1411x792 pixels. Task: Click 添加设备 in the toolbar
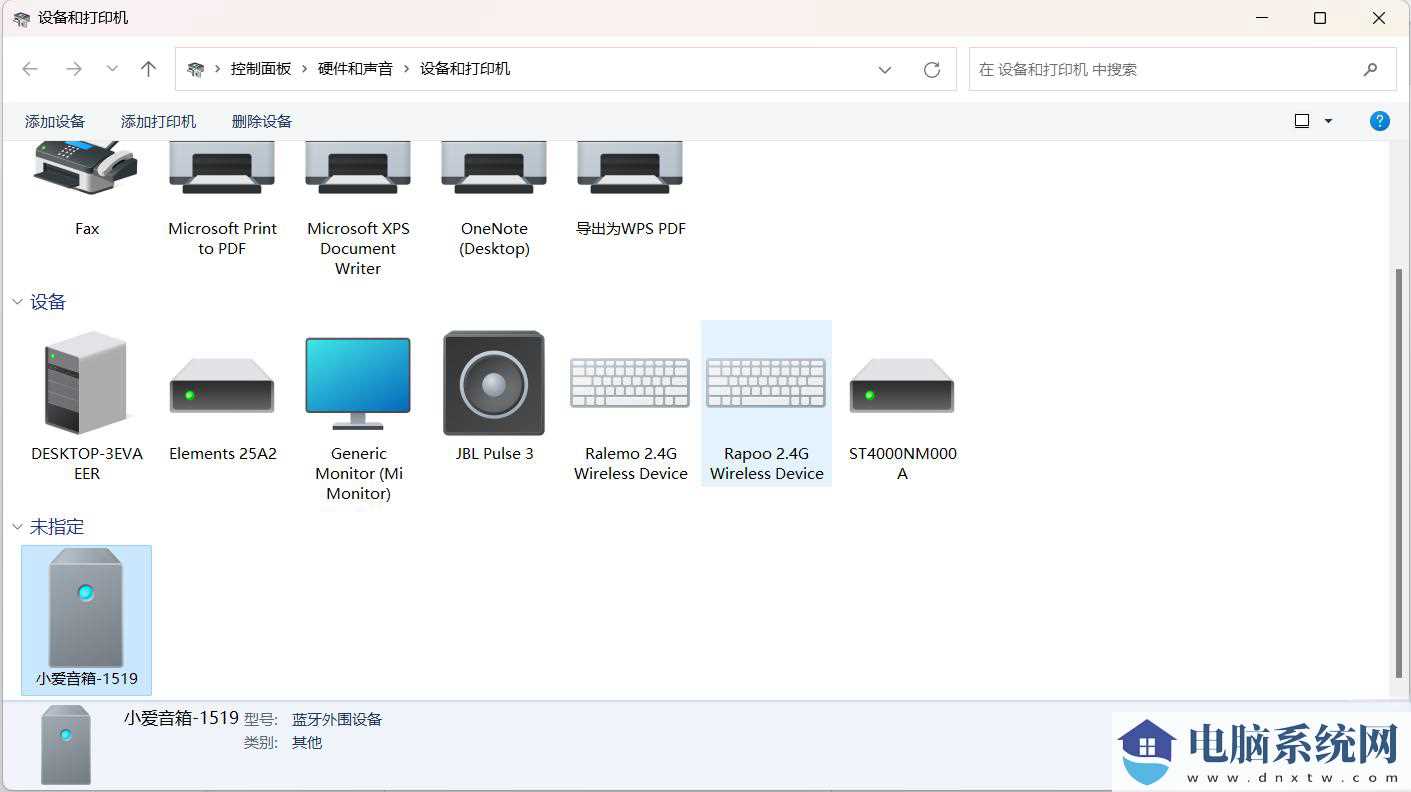pos(55,121)
